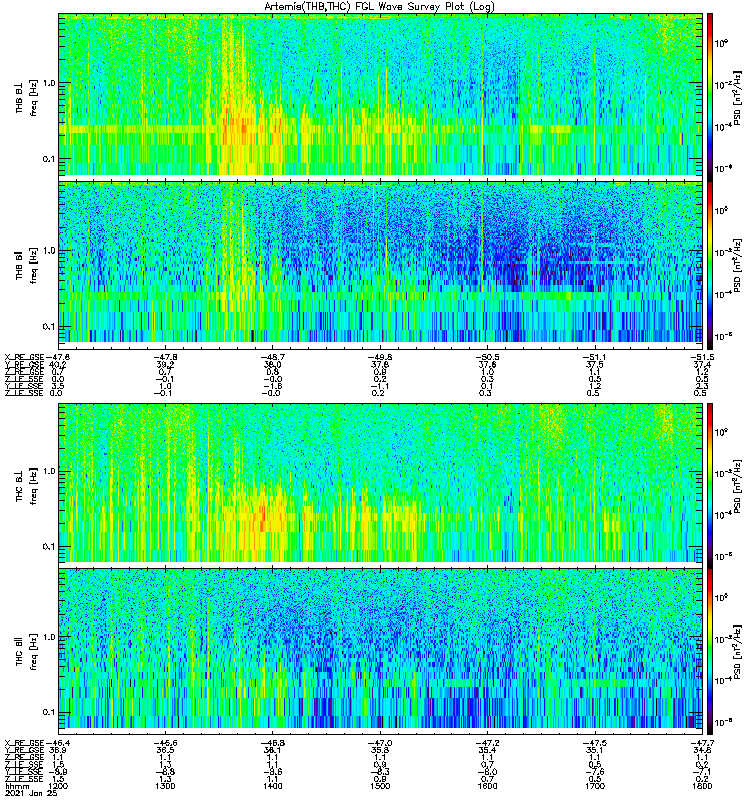Click the 0.1 frequency tick on THC B⊥ panel
This screenshot has width=750, height=800.
pos(49,546)
